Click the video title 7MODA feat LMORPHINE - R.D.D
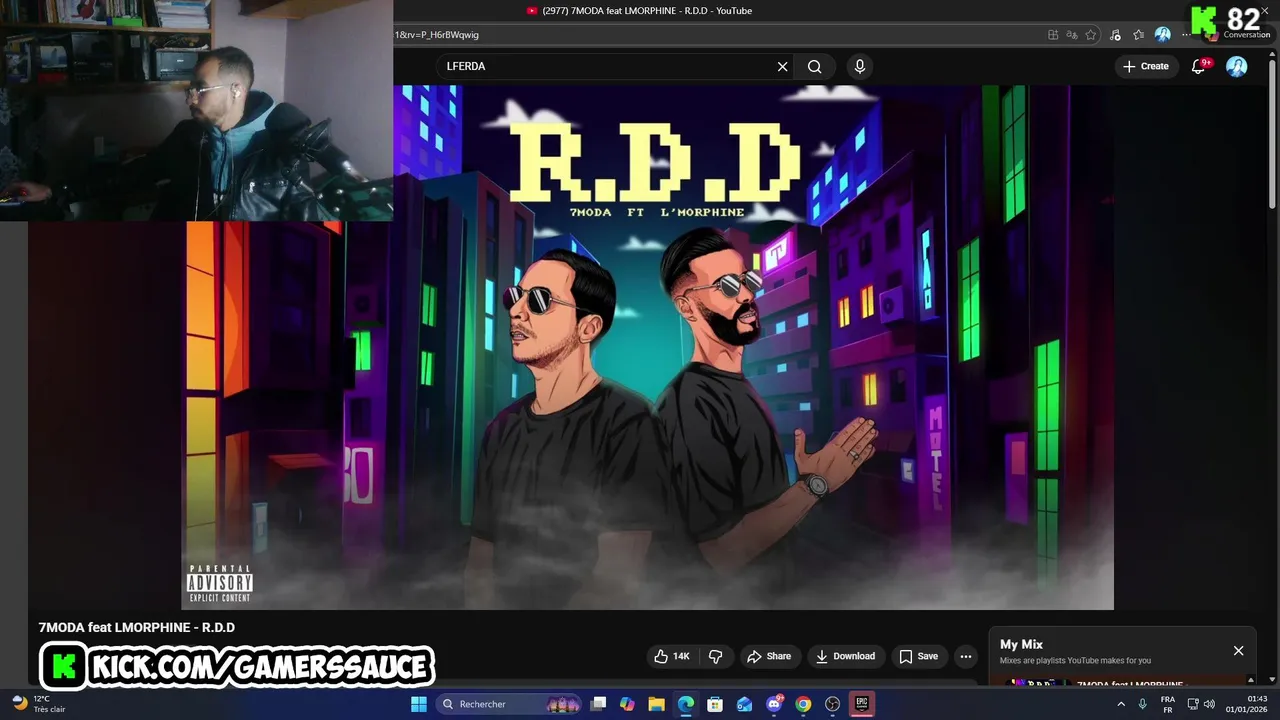The height and width of the screenshot is (720, 1280). [x=137, y=627]
